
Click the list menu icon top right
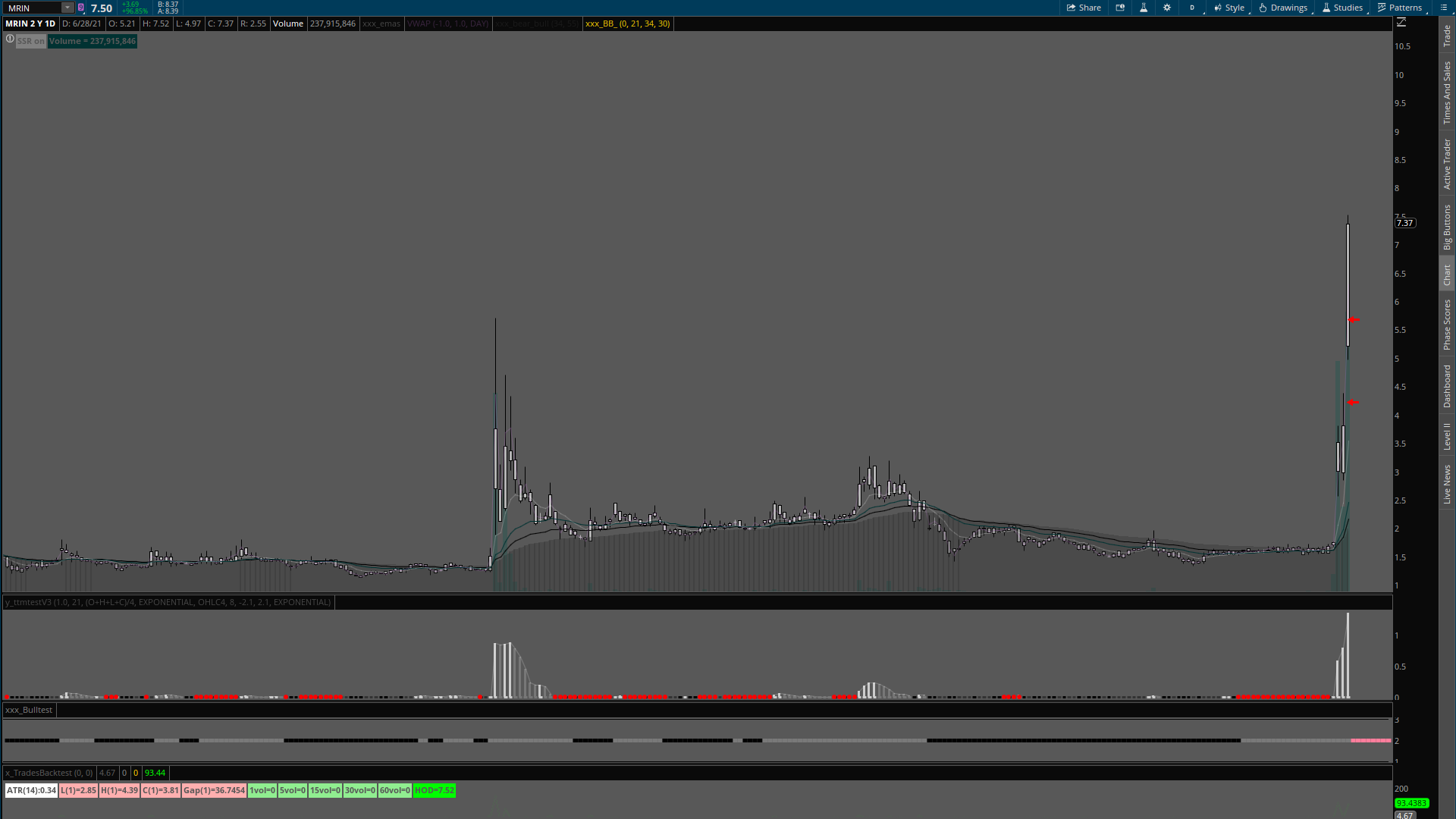click(1443, 8)
